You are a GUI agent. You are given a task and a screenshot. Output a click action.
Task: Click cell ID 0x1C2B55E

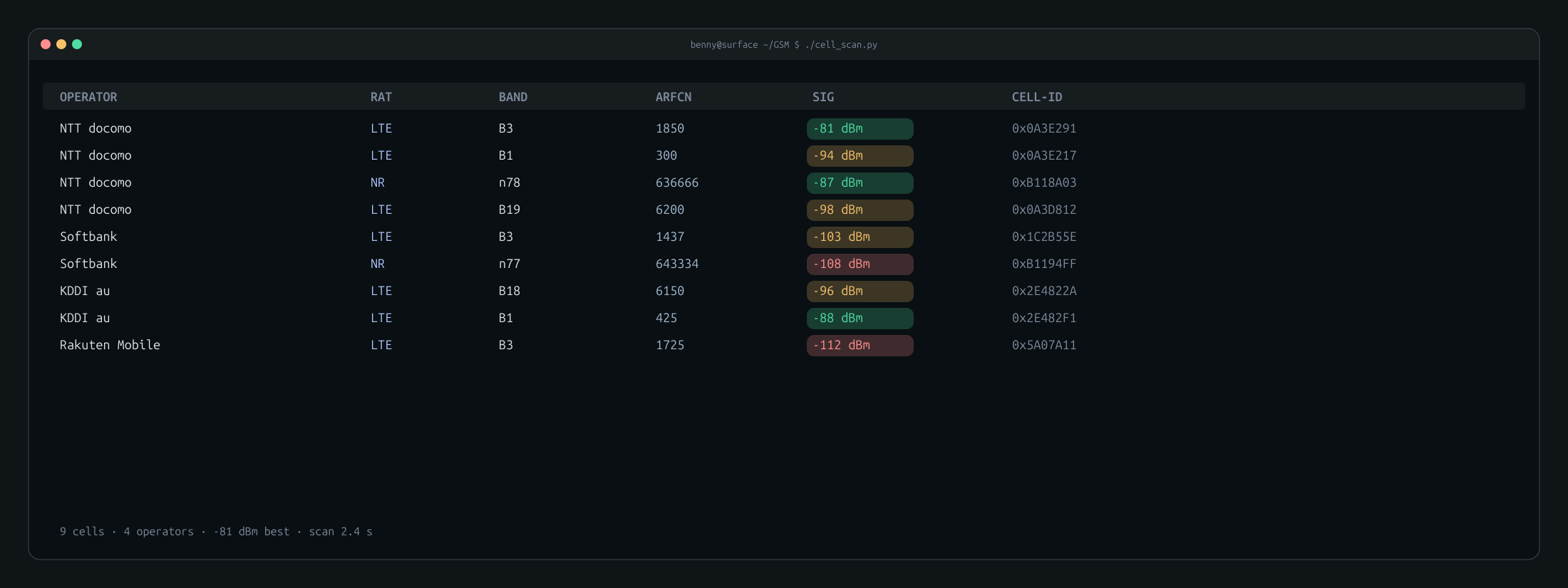pos(1044,237)
